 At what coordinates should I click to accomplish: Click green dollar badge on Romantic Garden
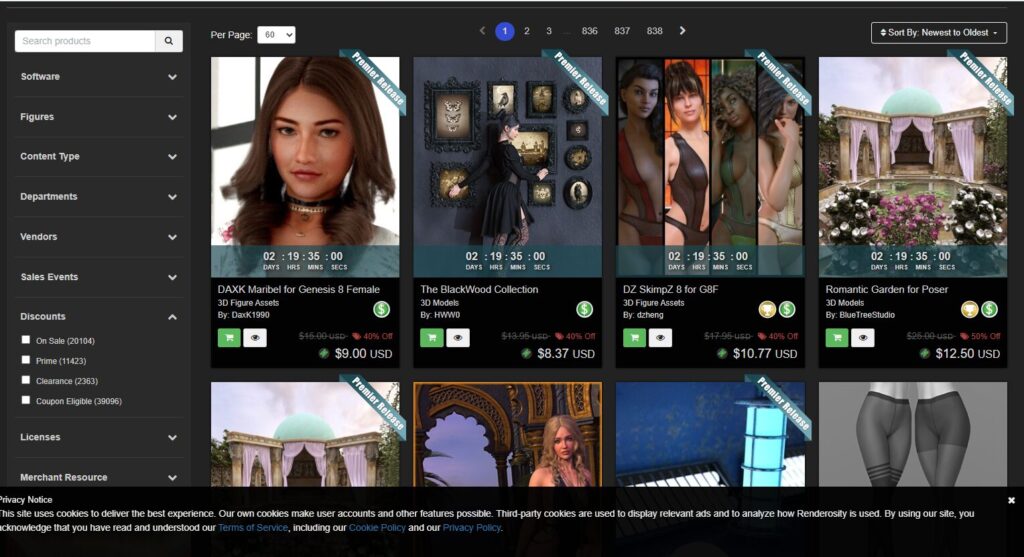click(989, 309)
